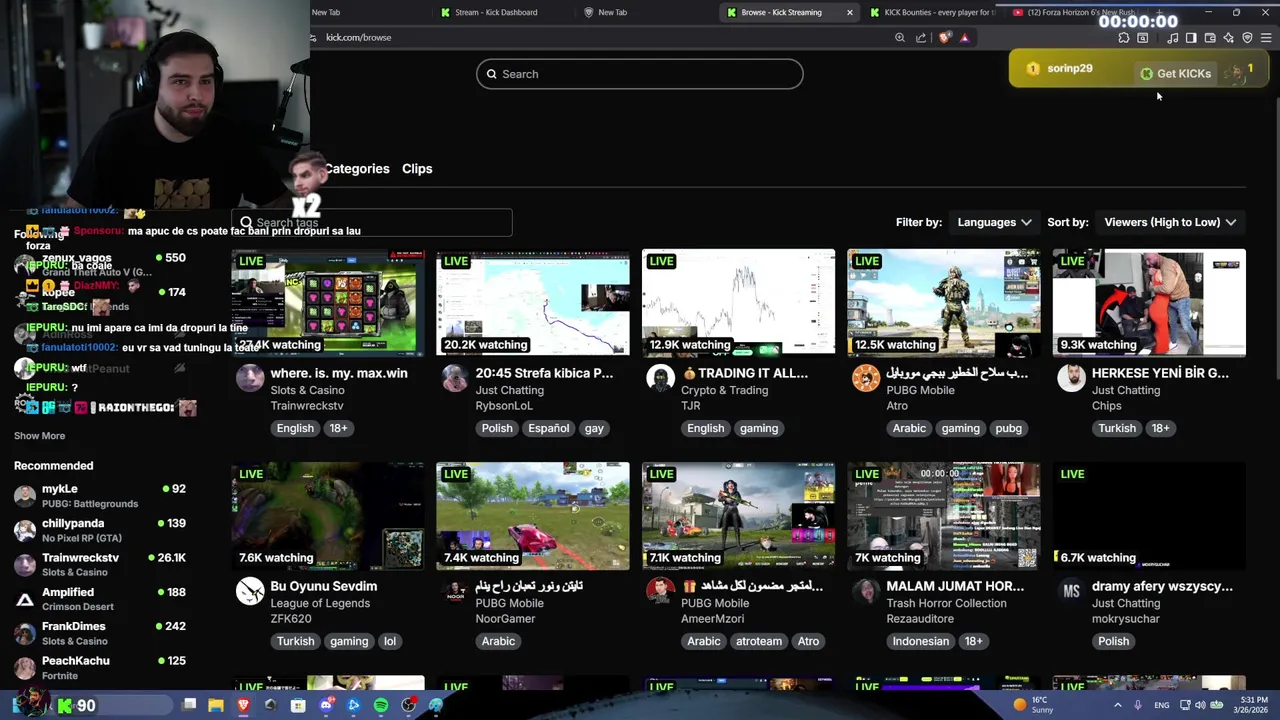The image size is (1280, 720).
Task: Toggle the browser sidebar panel icon
Action: coord(1191,38)
